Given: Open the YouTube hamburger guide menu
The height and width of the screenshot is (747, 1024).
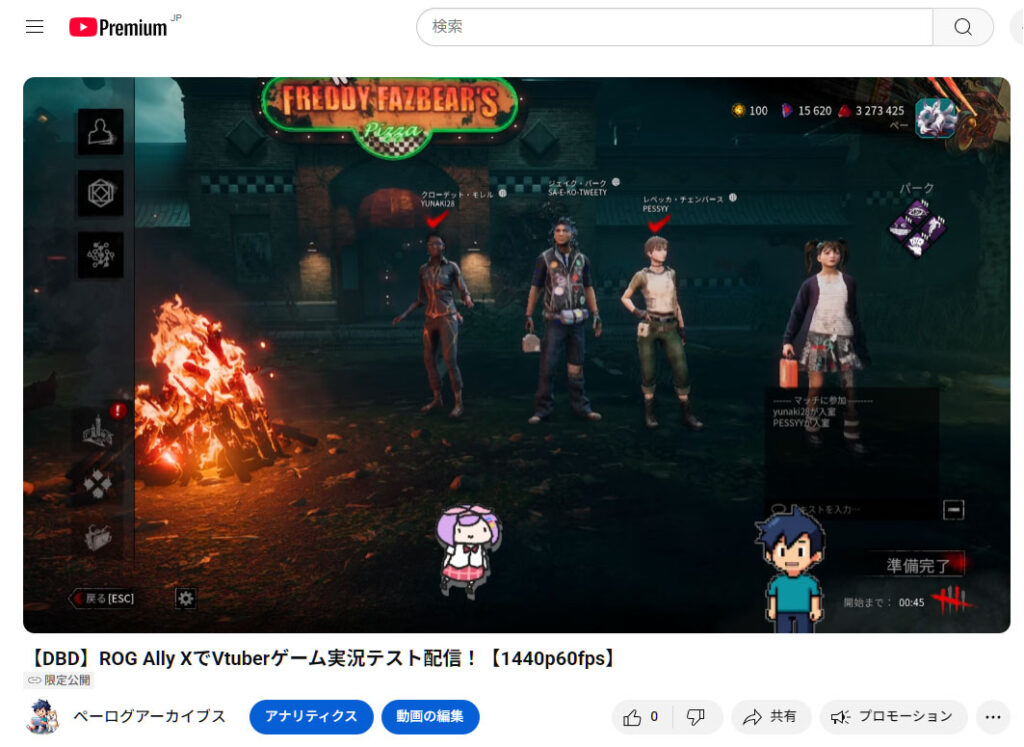Looking at the screenshot, I should pyautogui.click(x=35, y=27).
